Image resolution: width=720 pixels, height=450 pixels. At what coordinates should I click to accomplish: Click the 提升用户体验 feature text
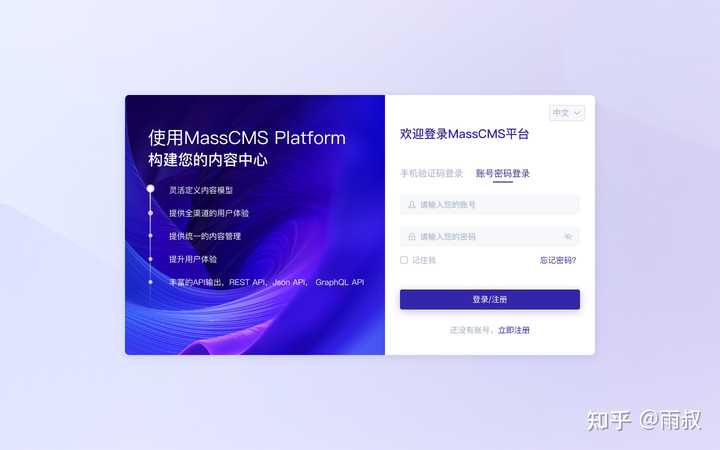click(x=193, y=259)
